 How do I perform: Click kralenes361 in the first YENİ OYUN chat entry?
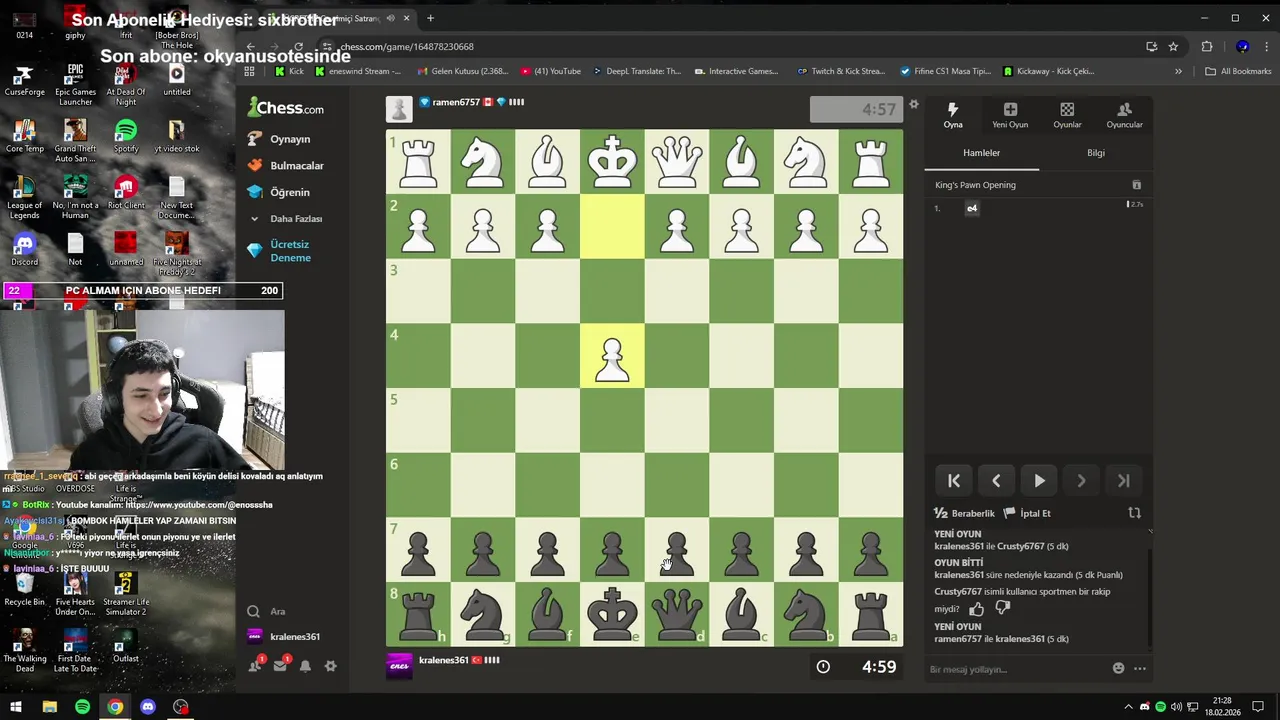click(x=960, y=546)
